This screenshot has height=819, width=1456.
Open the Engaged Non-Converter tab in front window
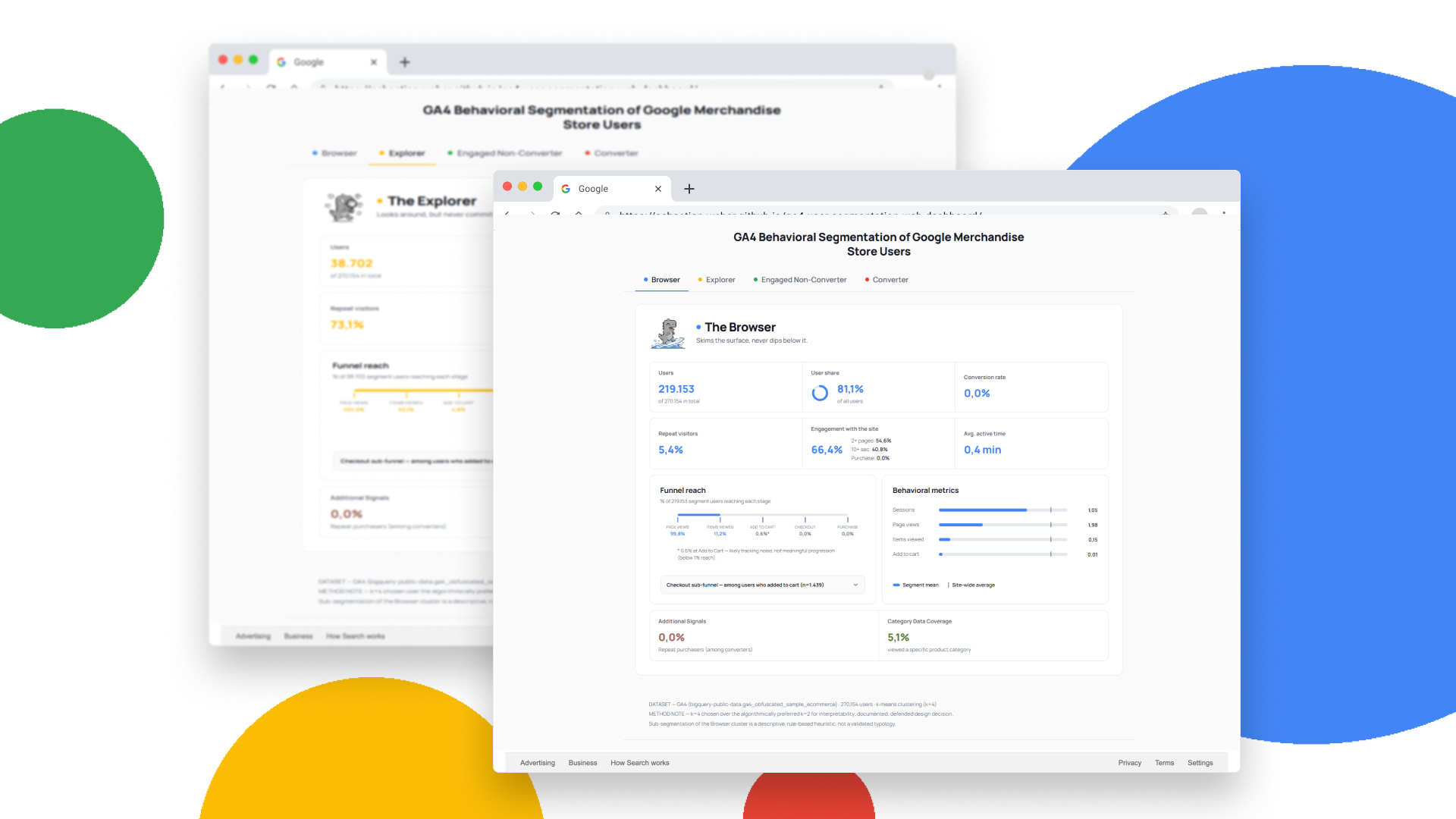click(800, 280)
